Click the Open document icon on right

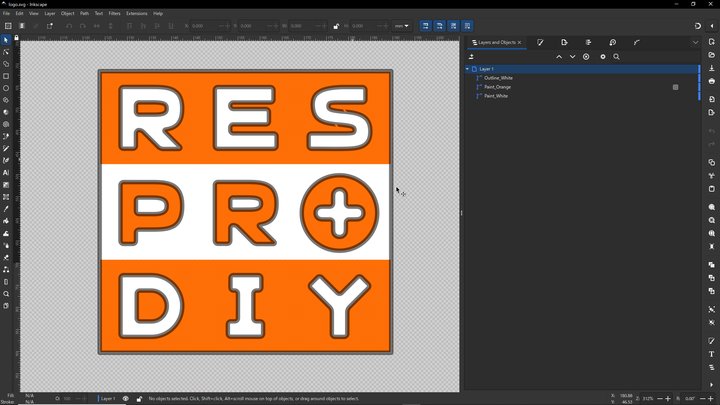click(712, 55)
